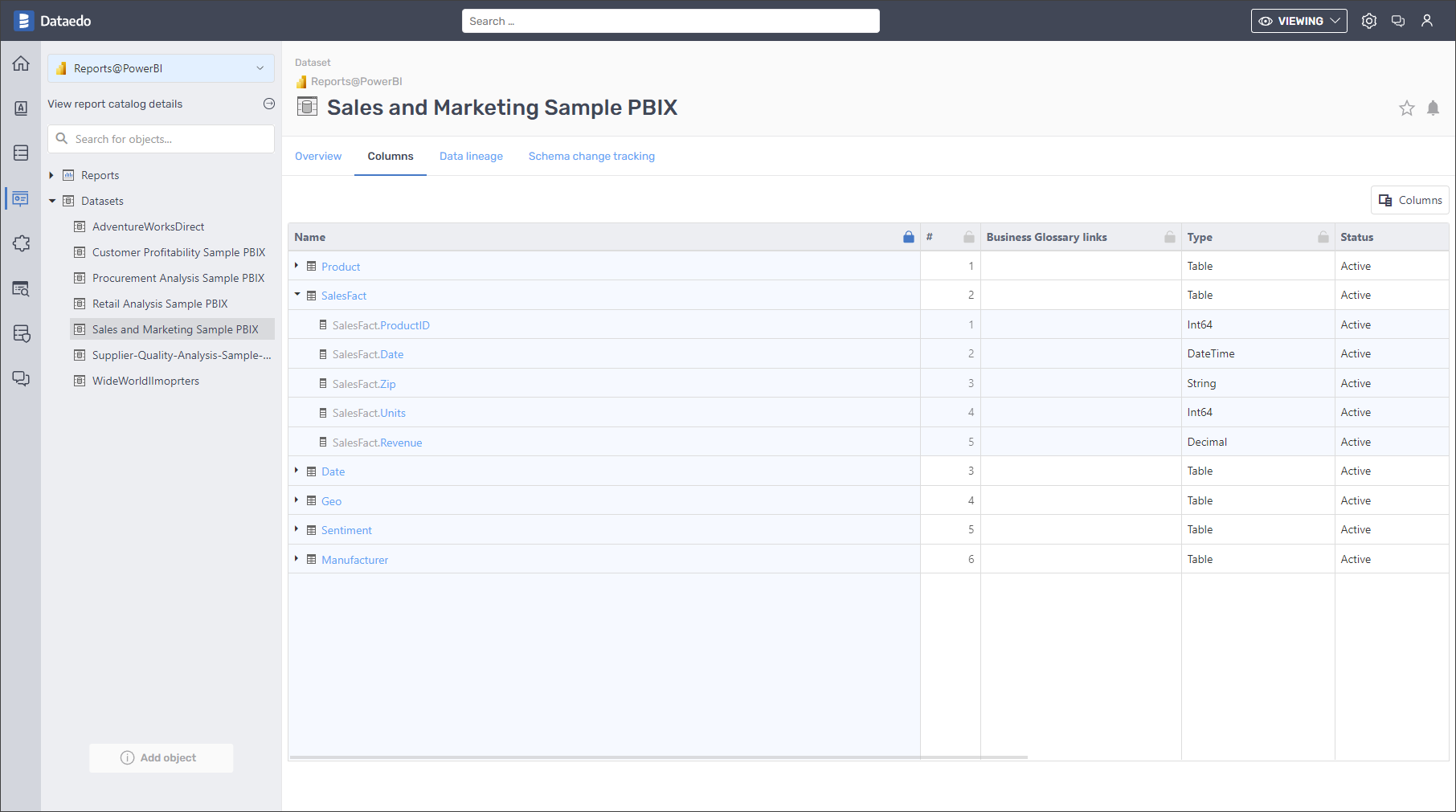1456x812 pixels.
Task: Select the Business Glossary sidebar icon
Action: click(21, 108)
